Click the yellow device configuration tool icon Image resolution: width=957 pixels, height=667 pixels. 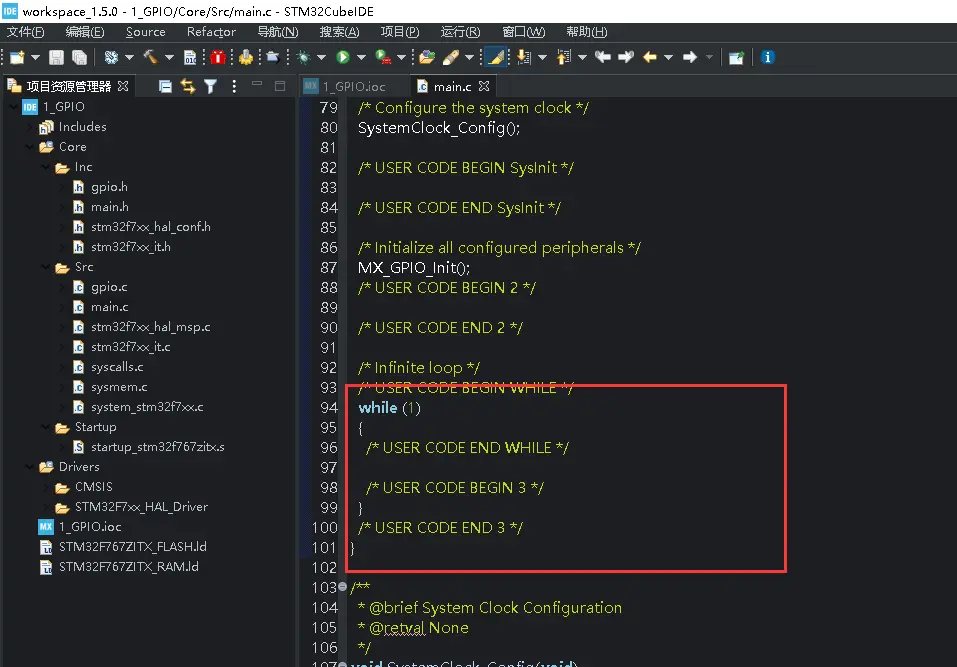[246, 57]
